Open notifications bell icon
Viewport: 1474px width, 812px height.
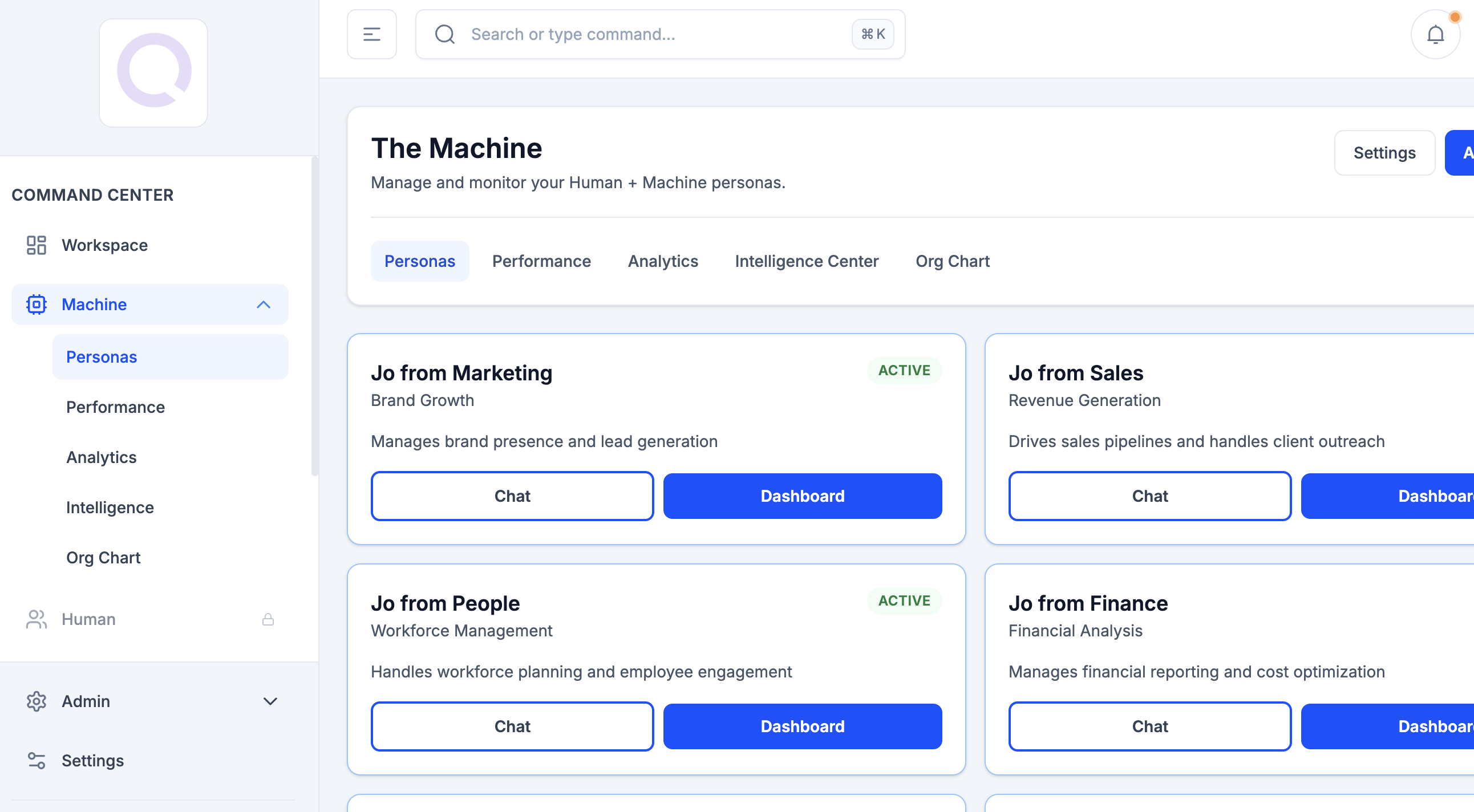click(x=1435, y=35)
